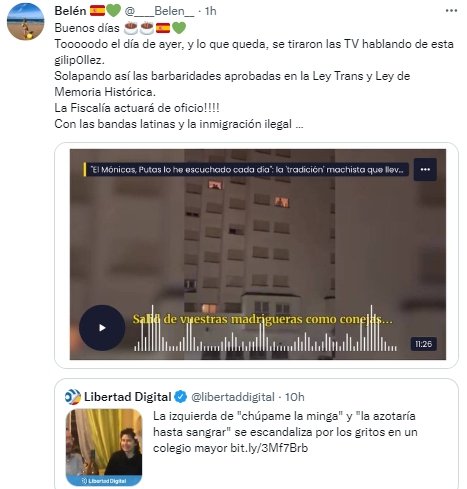Click the 11:26 duration badge

click(x=423, y=344)
